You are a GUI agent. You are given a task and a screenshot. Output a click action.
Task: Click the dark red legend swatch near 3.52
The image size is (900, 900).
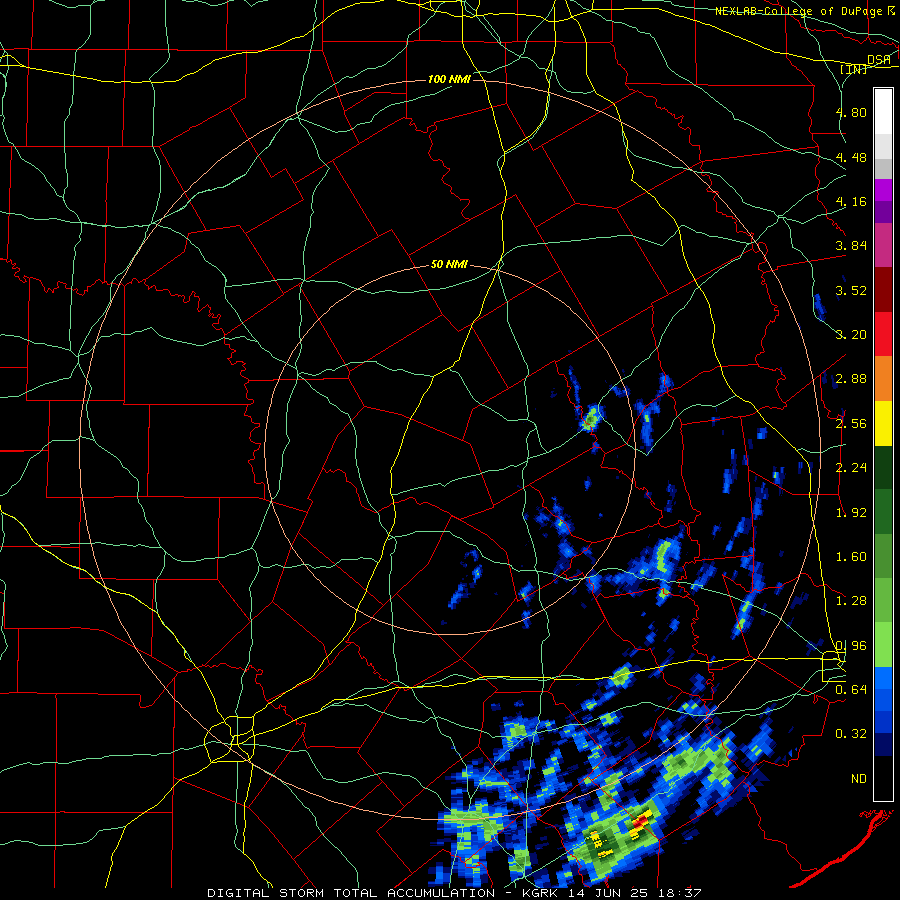pyautogui.click(x=883, y=290)
